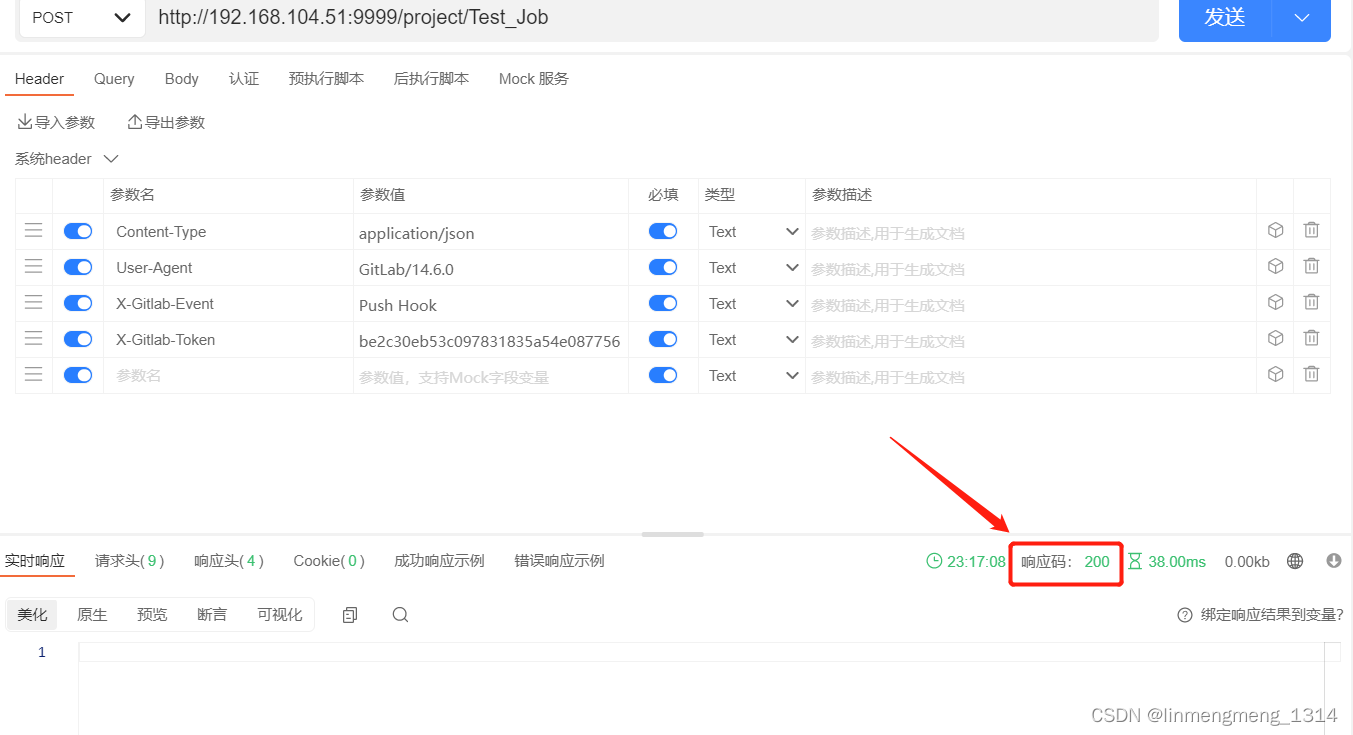
Task: Open the 成功响应示例 tab
Action: point(439,561)
